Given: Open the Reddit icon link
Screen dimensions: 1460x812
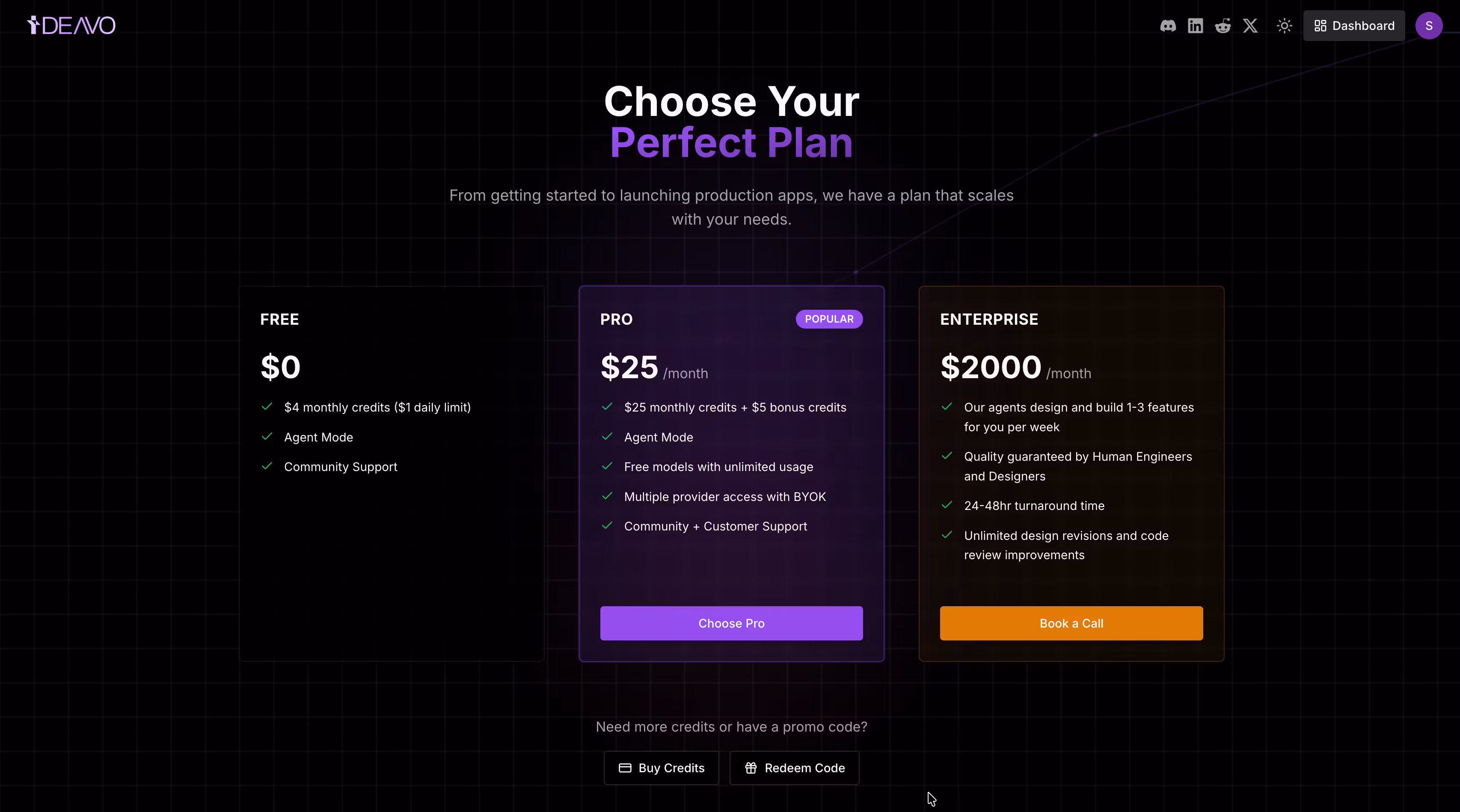Looking at the screenshot, I should tap(1223, 26).
